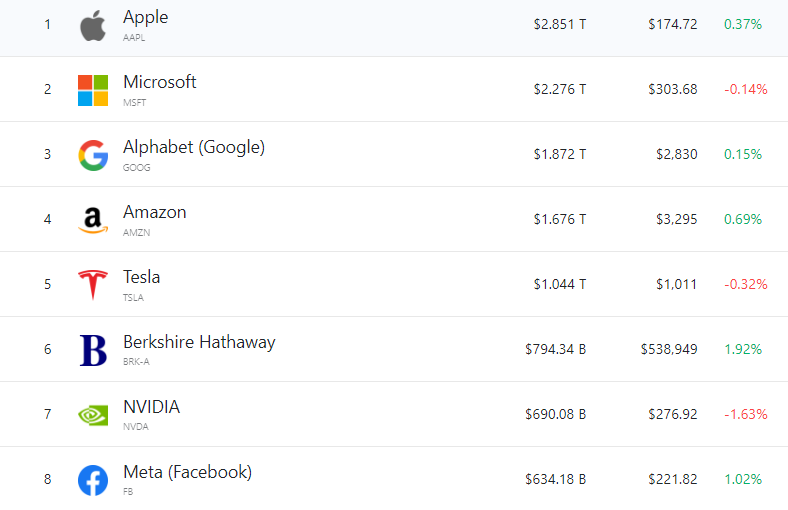Select the Amazon company name
Viewport: 788px width, 510px height.
[154, 212]
